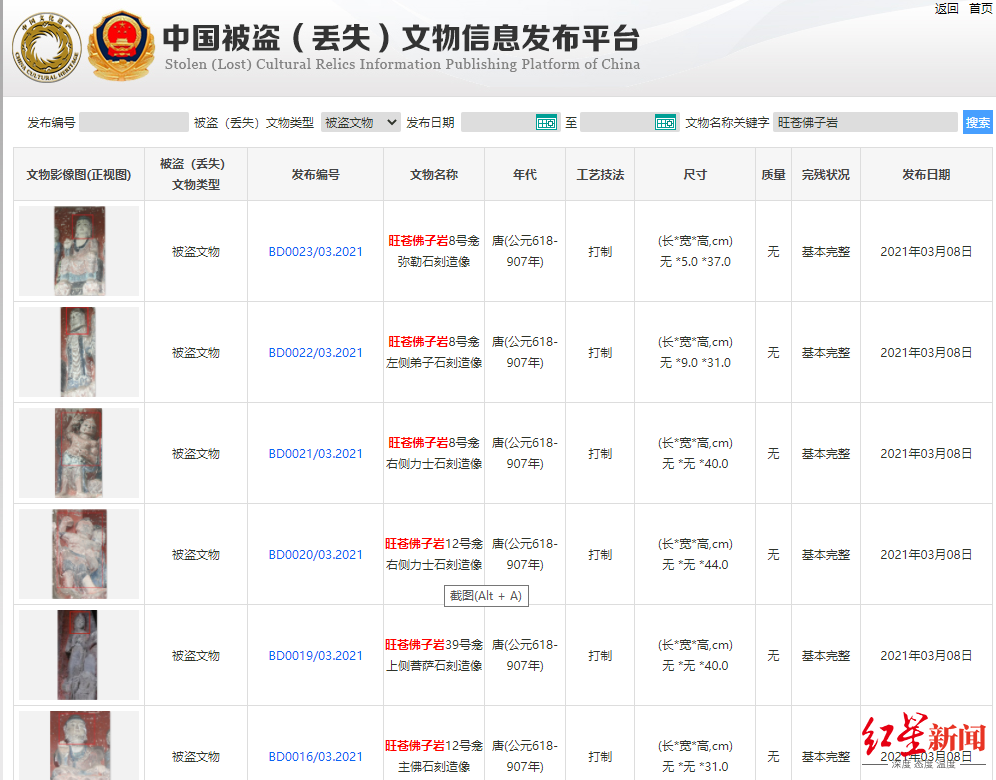Image resolution: width=996 pixels, height=780 pixels.
Task: Open record BD0016/03.2021
Action: [315, 757]
